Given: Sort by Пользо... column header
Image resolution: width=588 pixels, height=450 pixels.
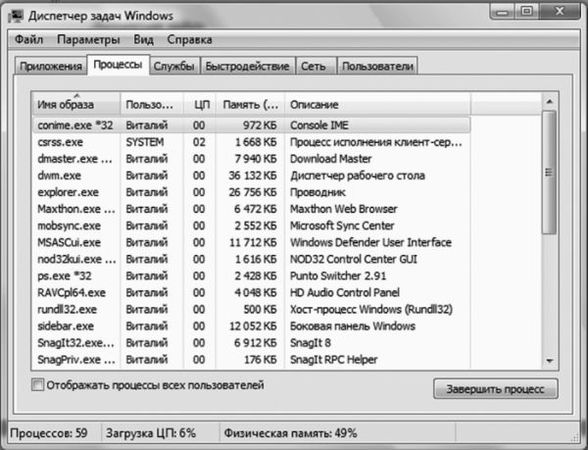Looking at the screenshot, I should [152, 104].
